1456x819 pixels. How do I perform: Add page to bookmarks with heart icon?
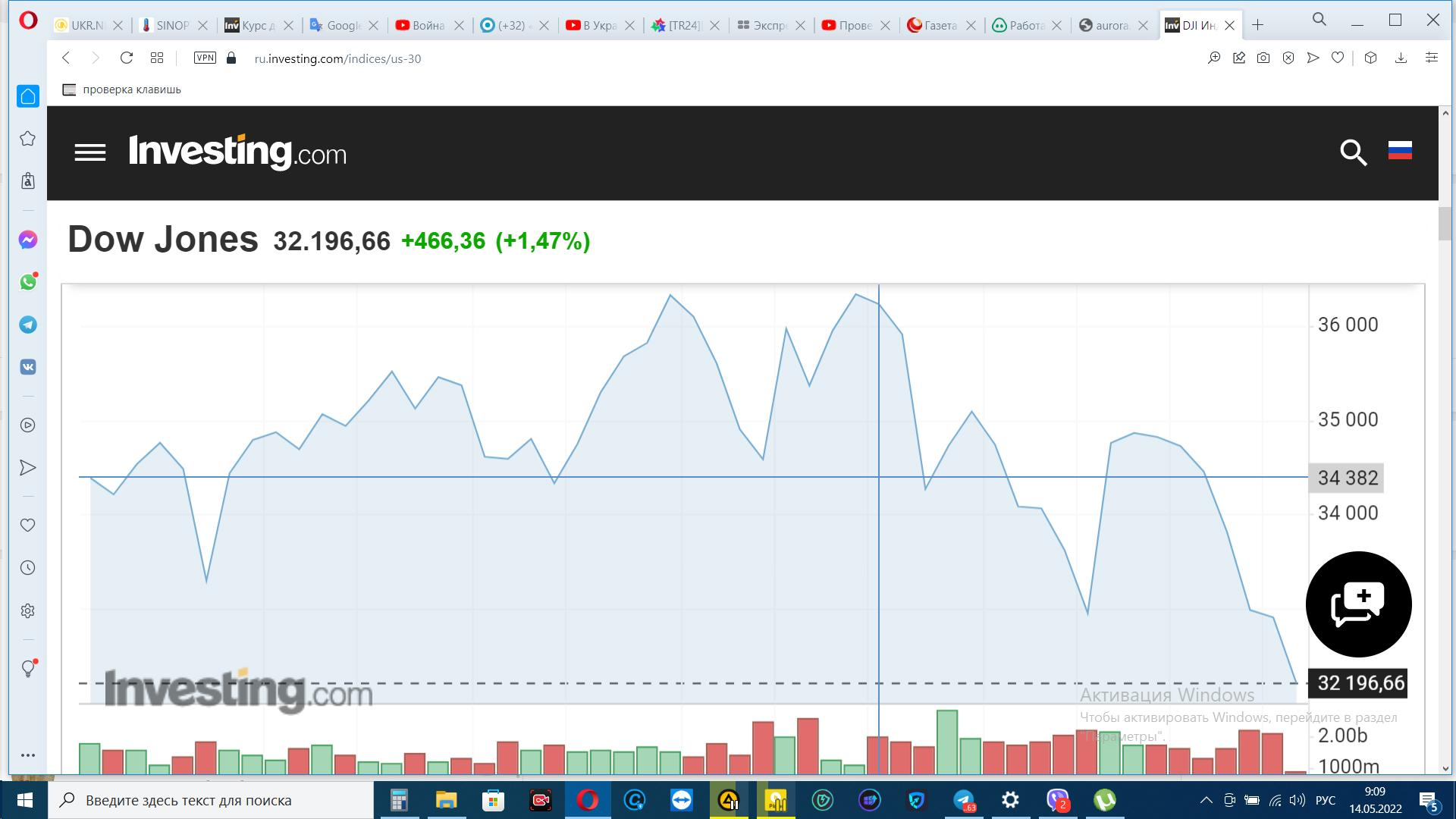[1338, 58]
